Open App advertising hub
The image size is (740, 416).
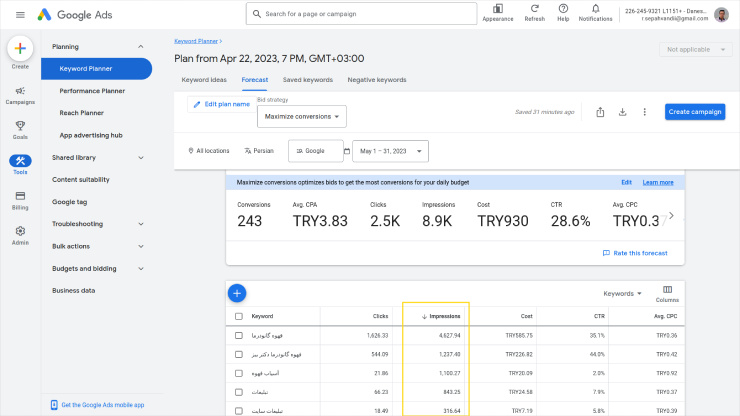(91, 135)
